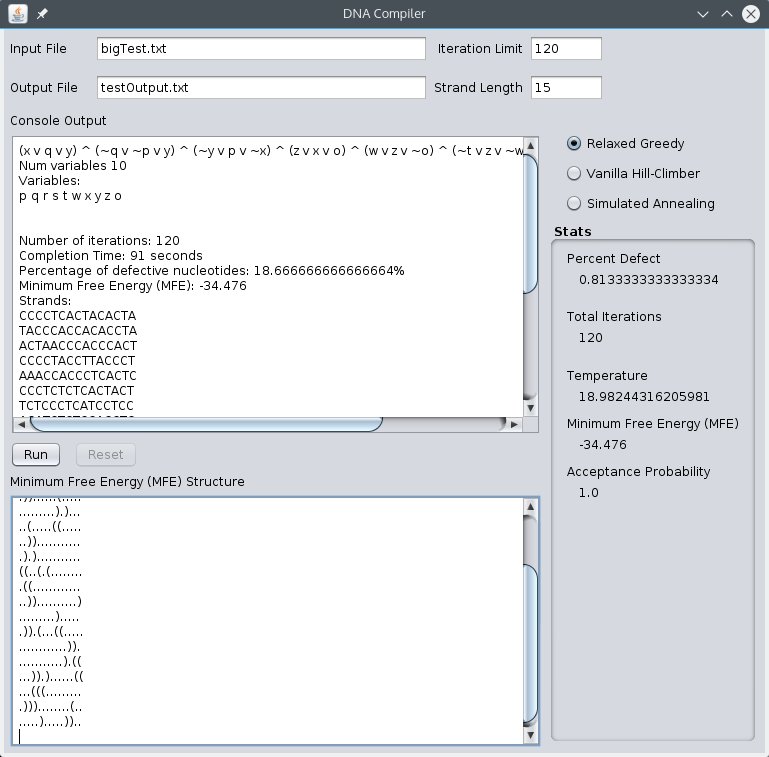Click strand TACCCACCACACCTA in console
This screenshot has height=757, width=769.
point(78,331)
